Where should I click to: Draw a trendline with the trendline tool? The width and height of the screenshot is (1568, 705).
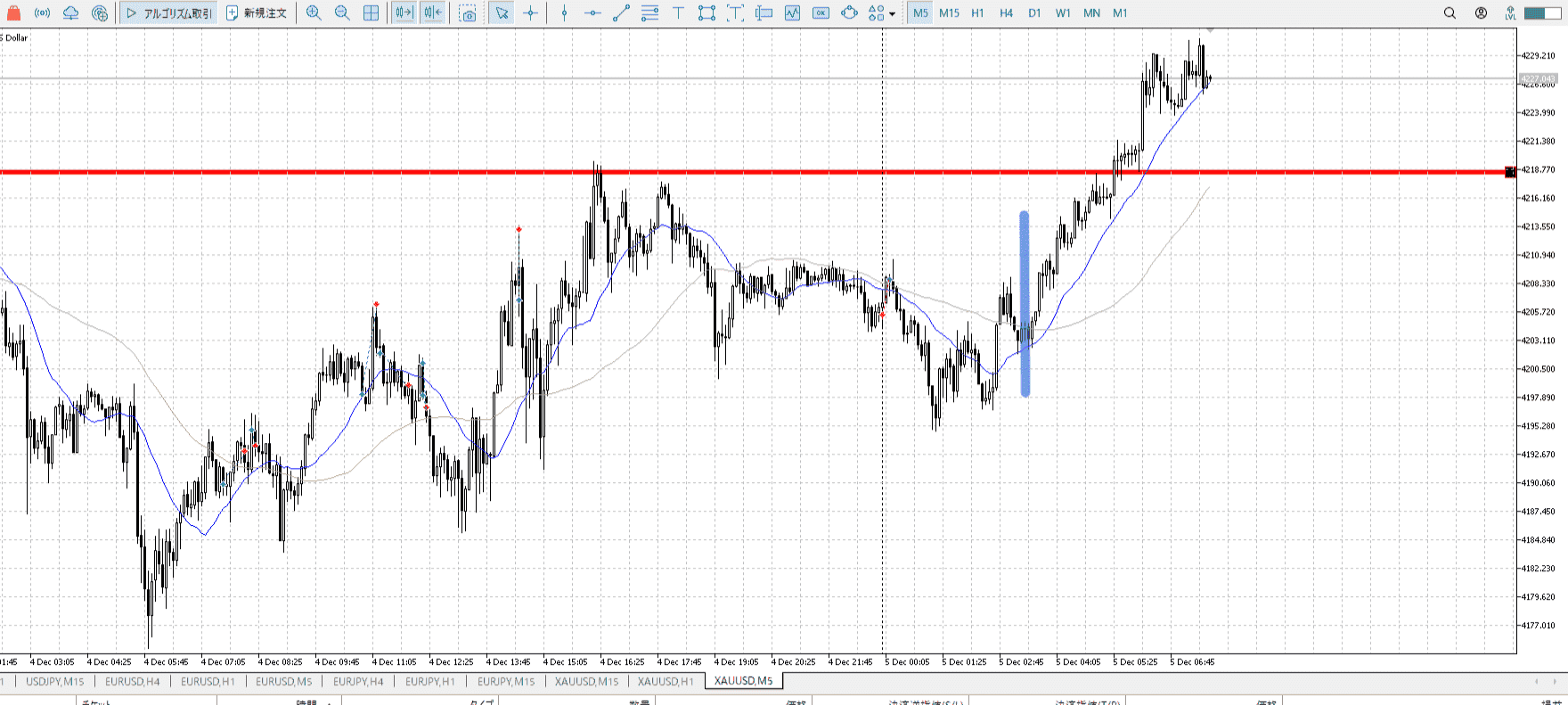pos(621,13)
